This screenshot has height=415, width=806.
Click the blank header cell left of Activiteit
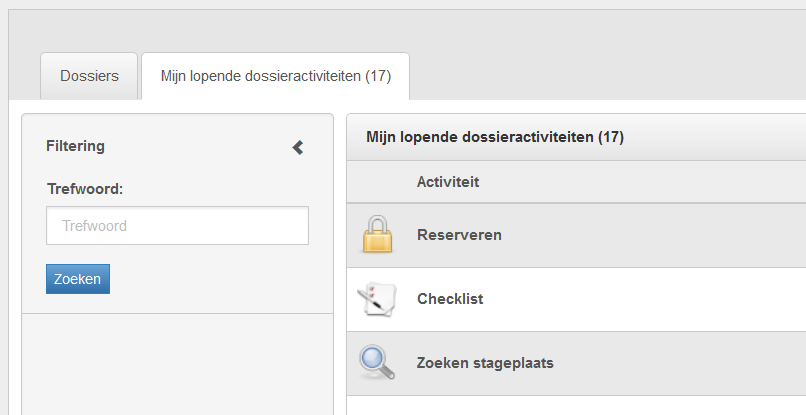coord(377,182)
